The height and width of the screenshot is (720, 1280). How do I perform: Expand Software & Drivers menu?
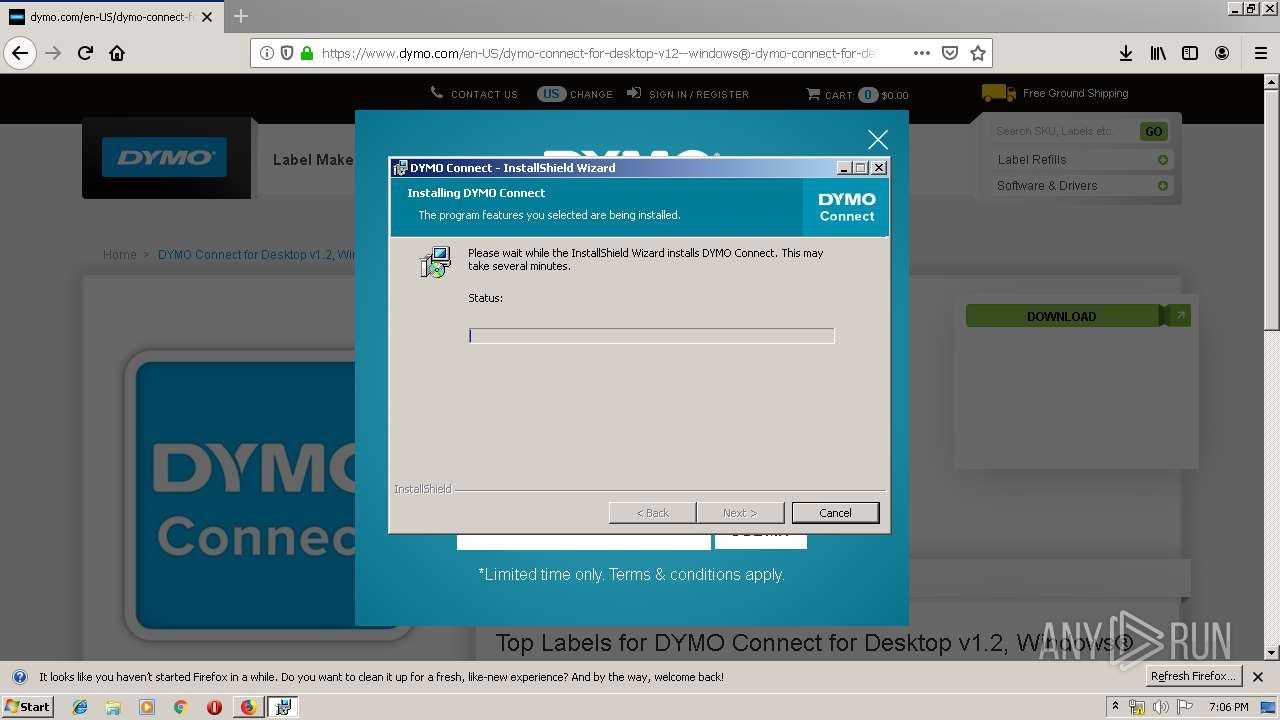pos(1081,186)
